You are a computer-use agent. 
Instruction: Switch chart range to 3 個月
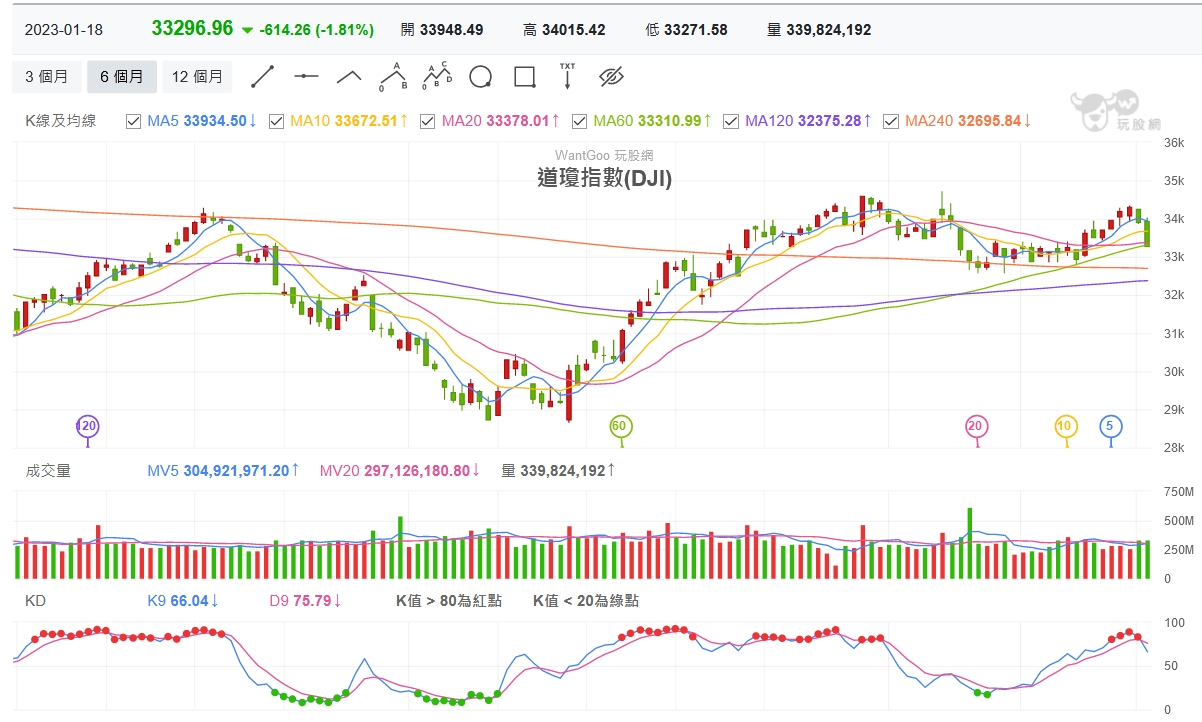46,77
